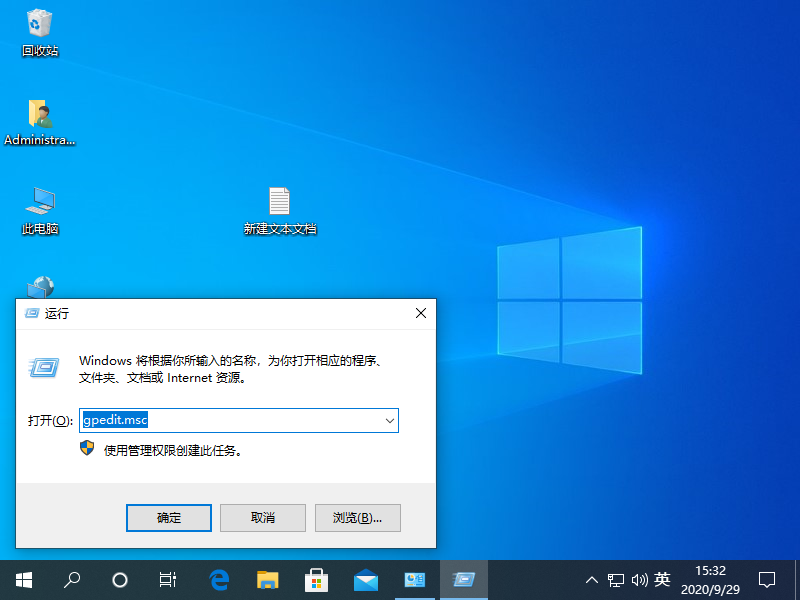
Task: Launch Microsoft Edge from taskbar
Action: 219,580
